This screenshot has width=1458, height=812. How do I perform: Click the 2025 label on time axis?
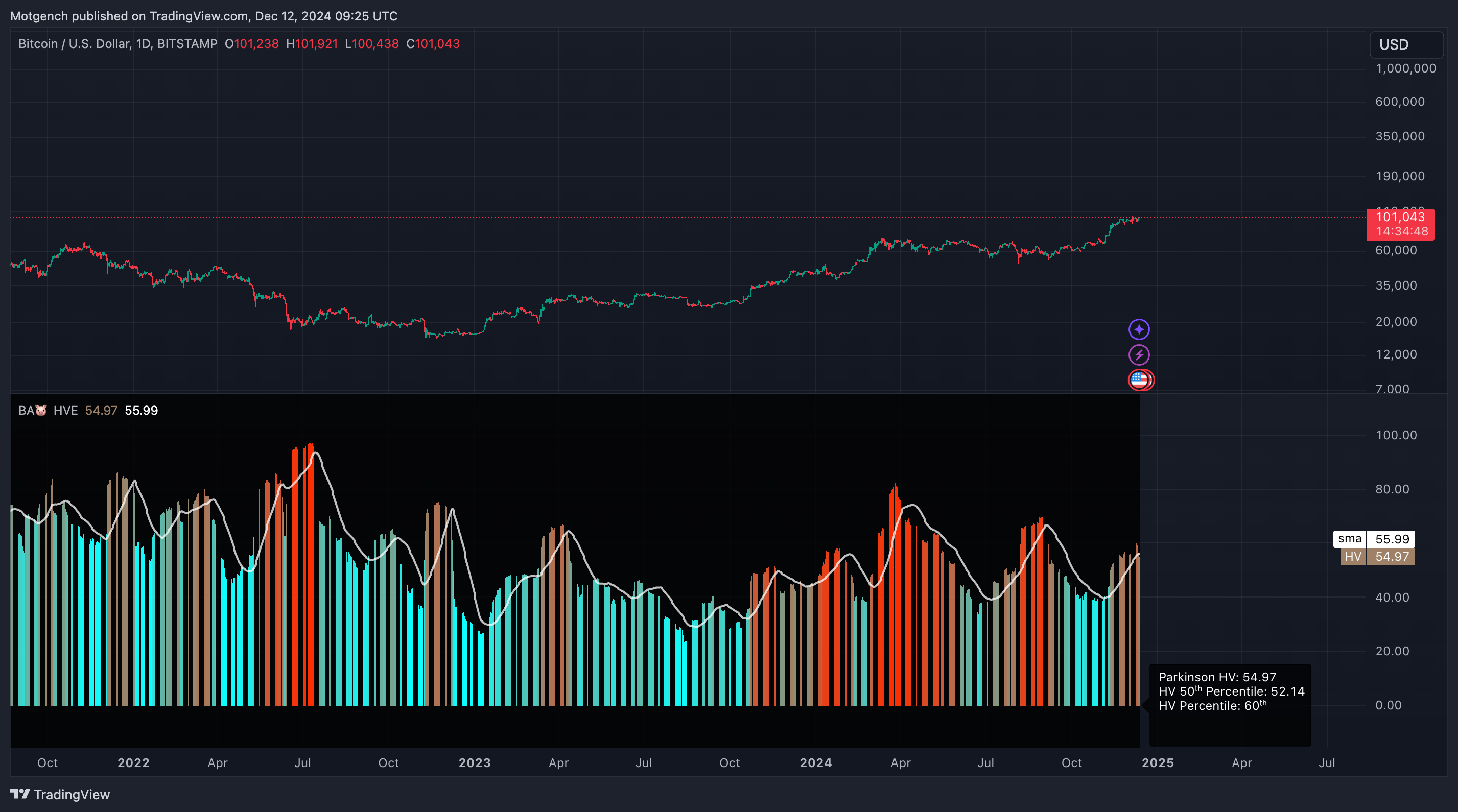click(x=1158, y=763)
